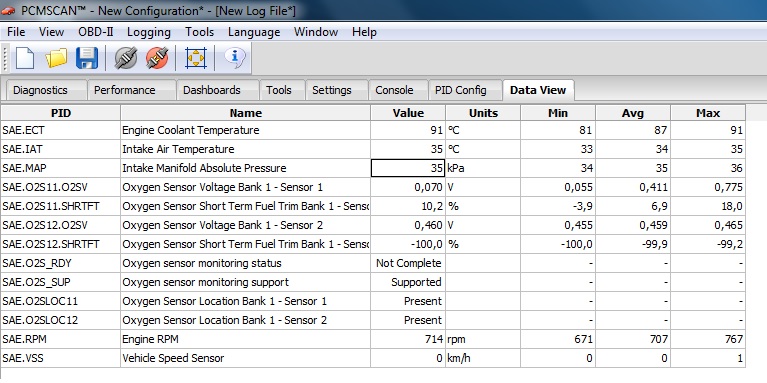Viewport: 767px width, 383px height.
Task: Click the 0,460 sensor 2 voltage value
Action: coord(408,225)
